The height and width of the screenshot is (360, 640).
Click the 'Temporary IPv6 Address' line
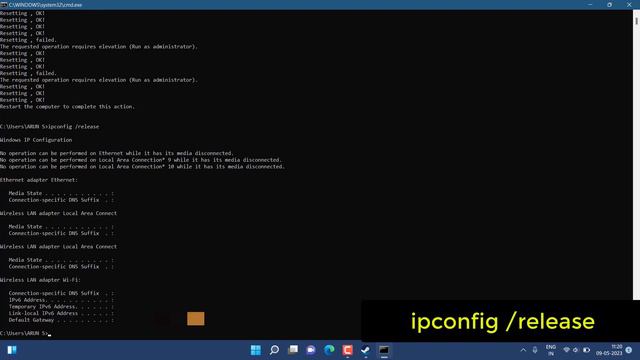[61, 307]
